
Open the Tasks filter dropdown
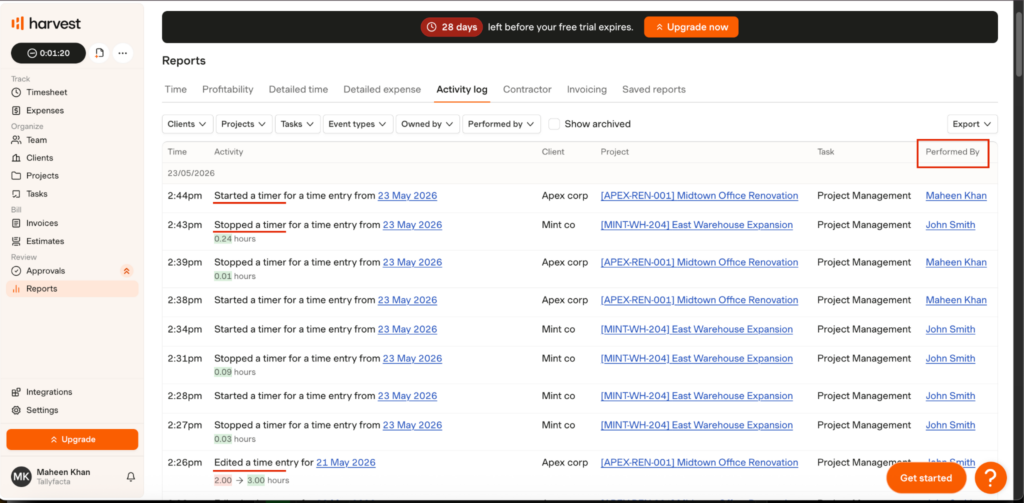pyautogui.click(x=298, y=124)
